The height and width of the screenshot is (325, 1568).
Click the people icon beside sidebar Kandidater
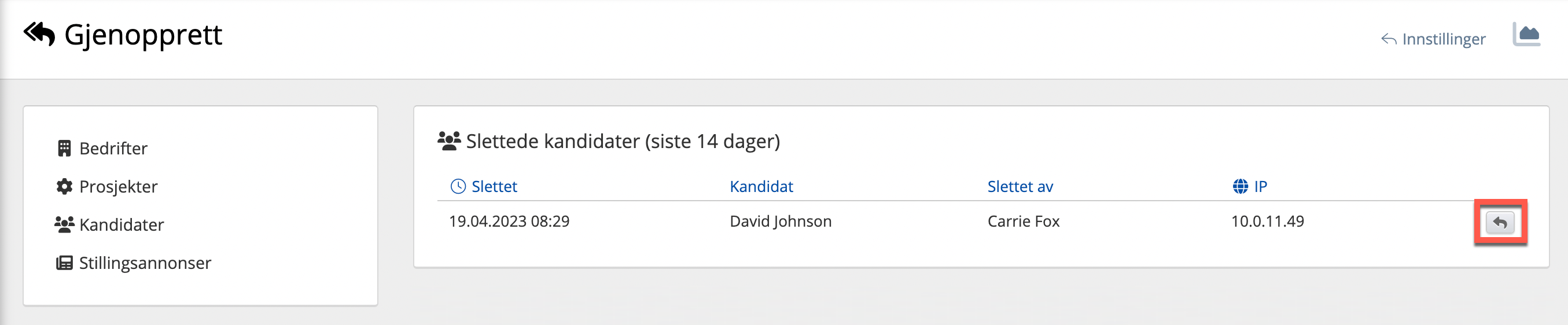click(64, 224)
